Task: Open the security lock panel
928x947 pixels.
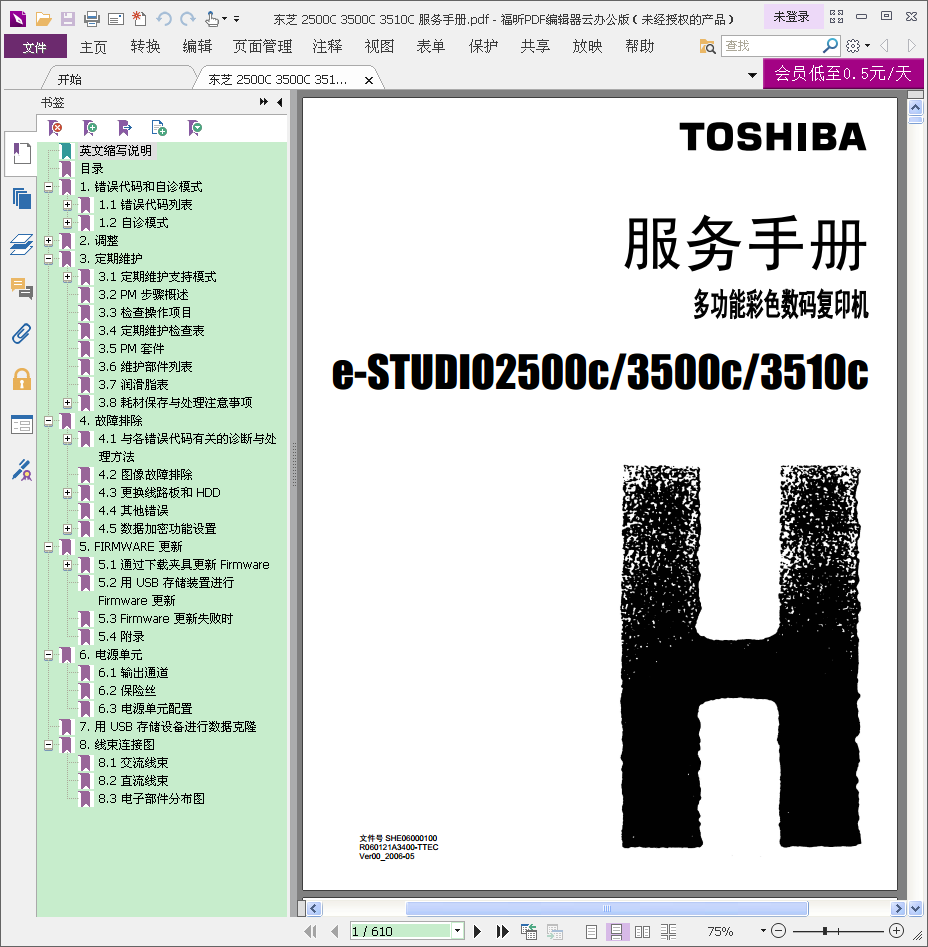Action: point(22,379)
